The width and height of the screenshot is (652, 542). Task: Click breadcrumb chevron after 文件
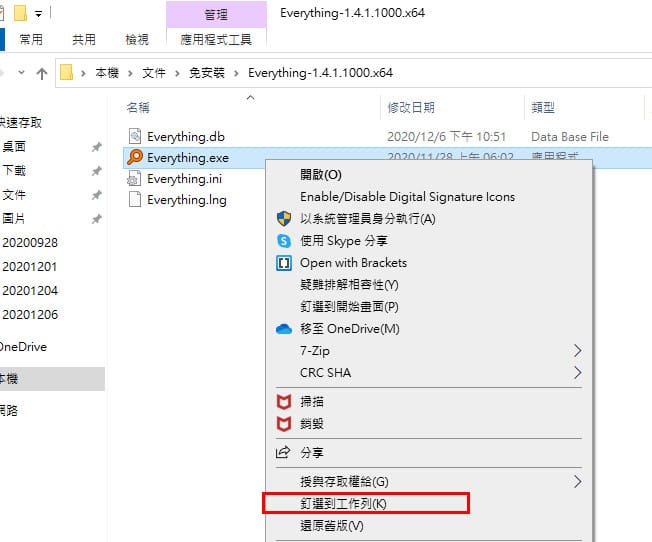point(178,73)
